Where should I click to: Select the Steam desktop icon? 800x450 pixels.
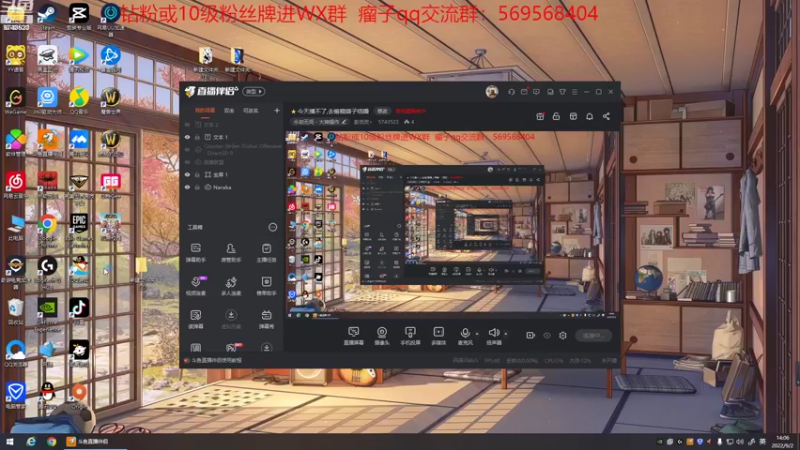(47, 16)
